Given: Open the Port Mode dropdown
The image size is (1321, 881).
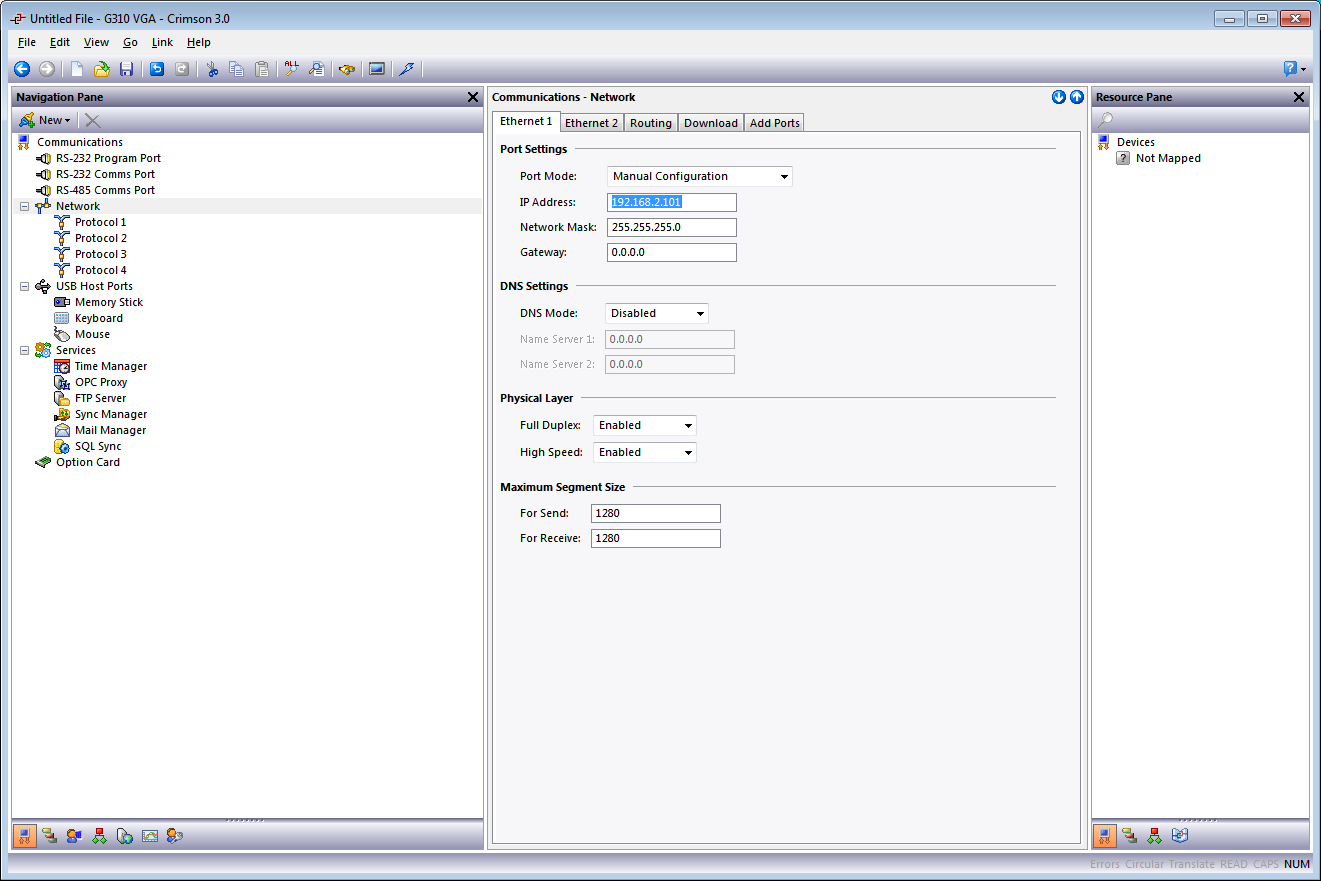Looking at the screenshot, I should (x=700, y=176).
